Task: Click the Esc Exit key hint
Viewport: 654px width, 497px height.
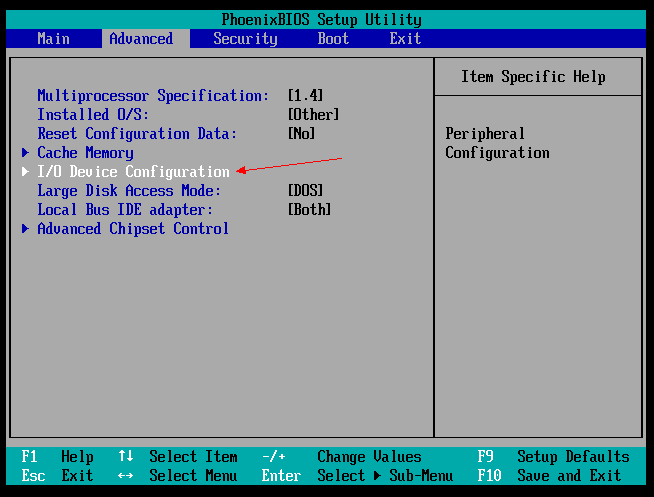Action: click(x=58, y=476)
